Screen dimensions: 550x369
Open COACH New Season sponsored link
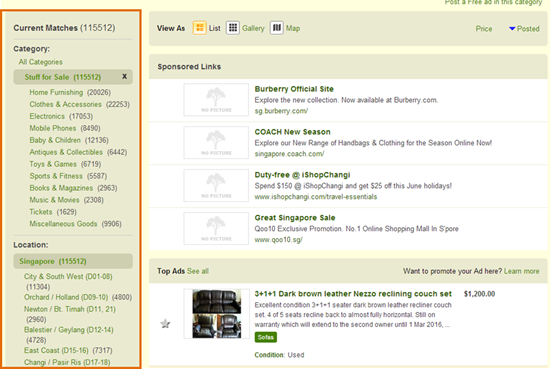point(293,132)
